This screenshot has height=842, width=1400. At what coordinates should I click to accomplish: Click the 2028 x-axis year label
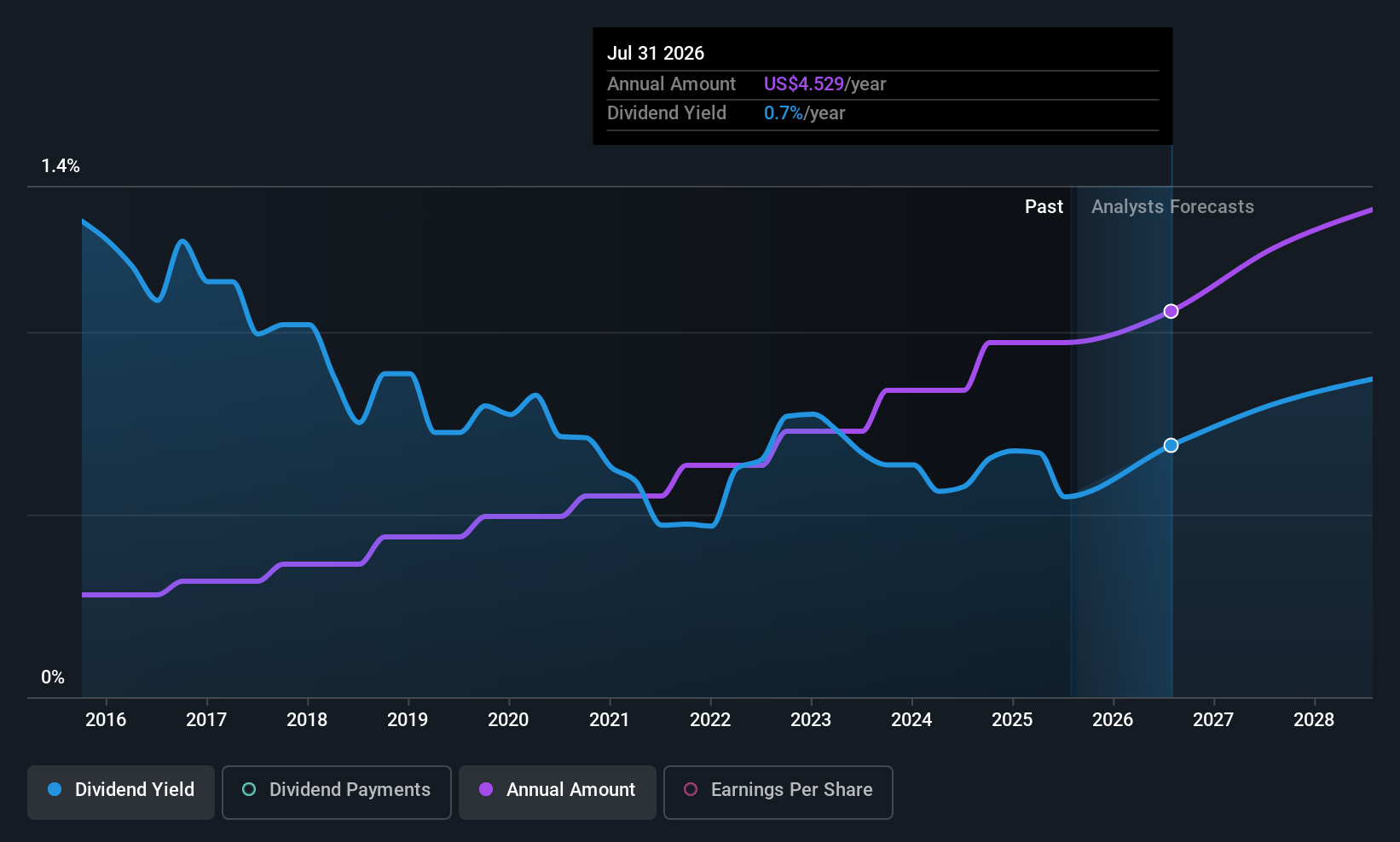[x=1314, y=720]
